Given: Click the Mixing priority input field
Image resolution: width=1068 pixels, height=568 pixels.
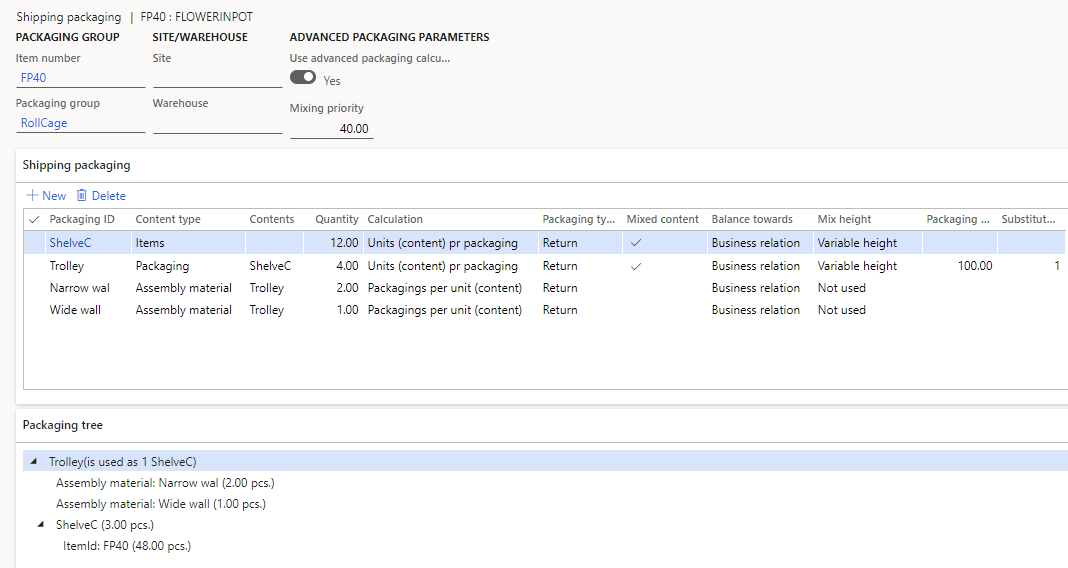Looking at the screenshot, I should tap(331, 129).
